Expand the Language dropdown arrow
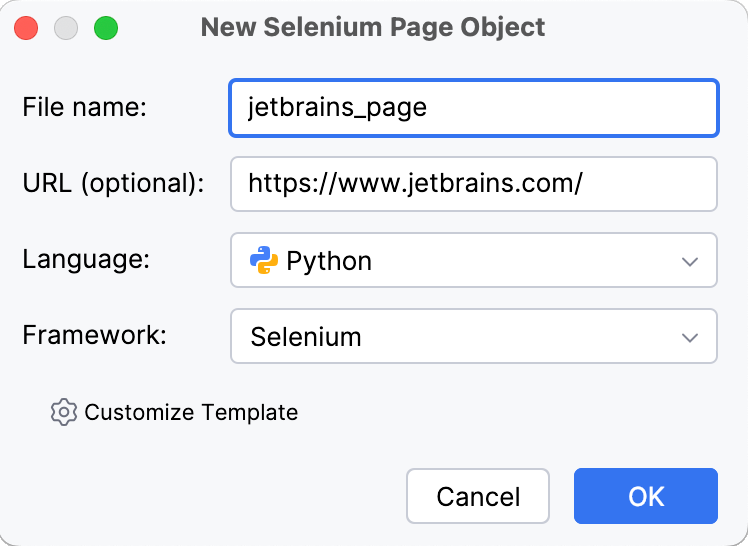The image size is (748, 546). tap(689, 262)
